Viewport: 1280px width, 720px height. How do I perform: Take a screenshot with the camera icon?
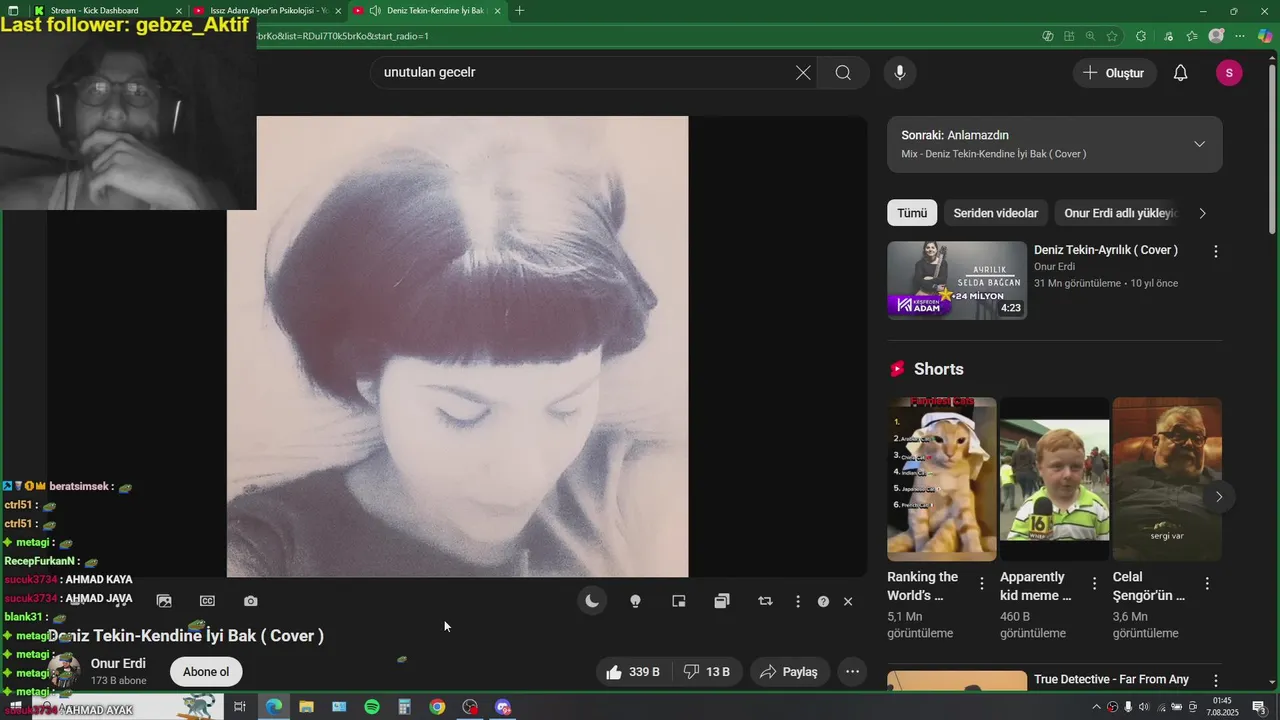tap(251, 601)
